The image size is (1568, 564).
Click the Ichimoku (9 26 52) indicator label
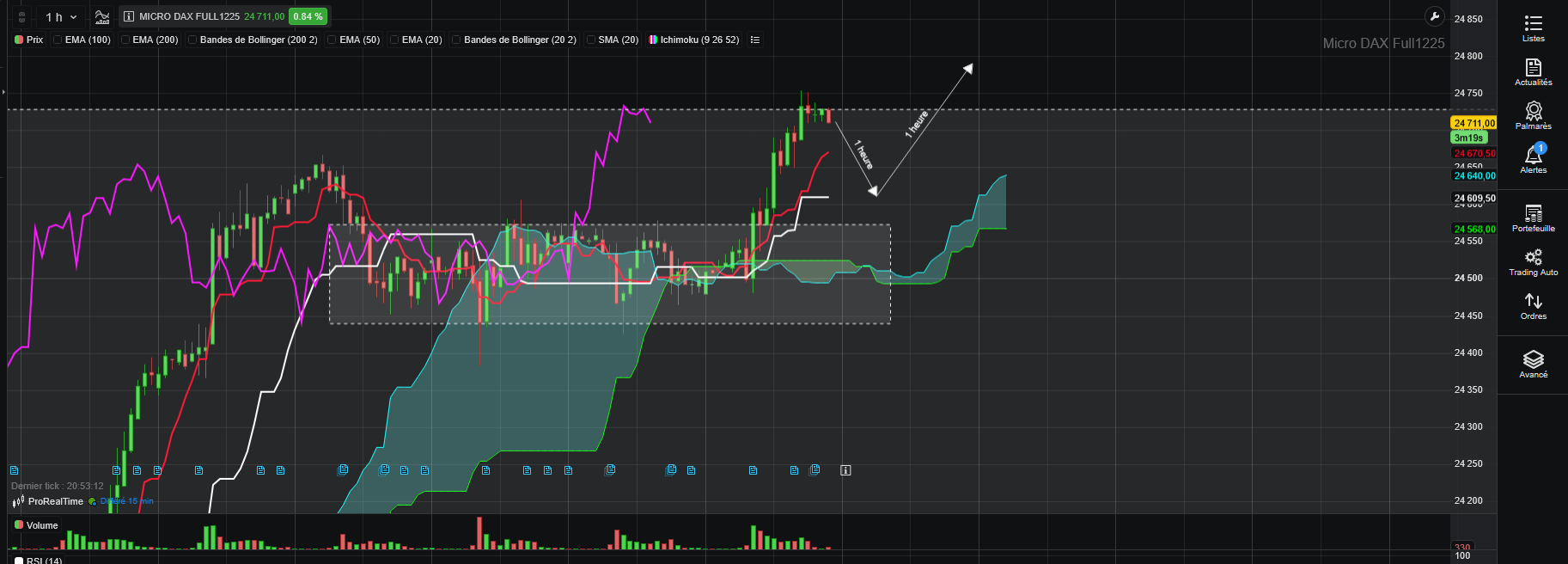(699, 40)
